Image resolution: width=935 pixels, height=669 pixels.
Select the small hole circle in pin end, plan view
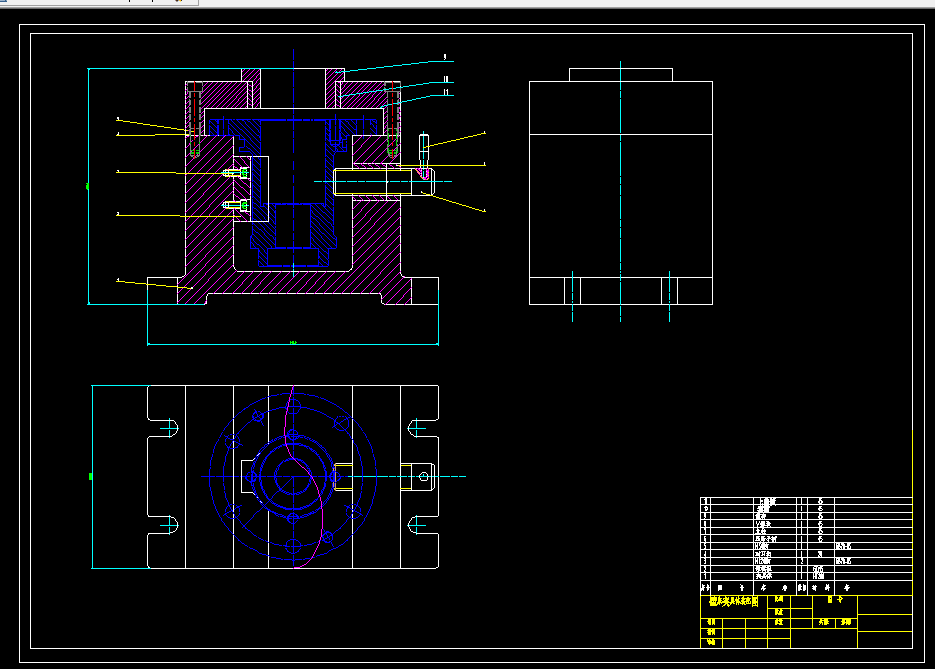[423, 476]
